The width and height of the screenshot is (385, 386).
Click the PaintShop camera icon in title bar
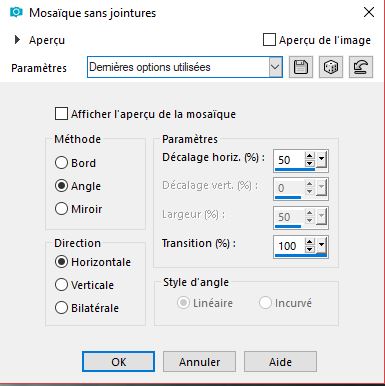tap(16, 13)
